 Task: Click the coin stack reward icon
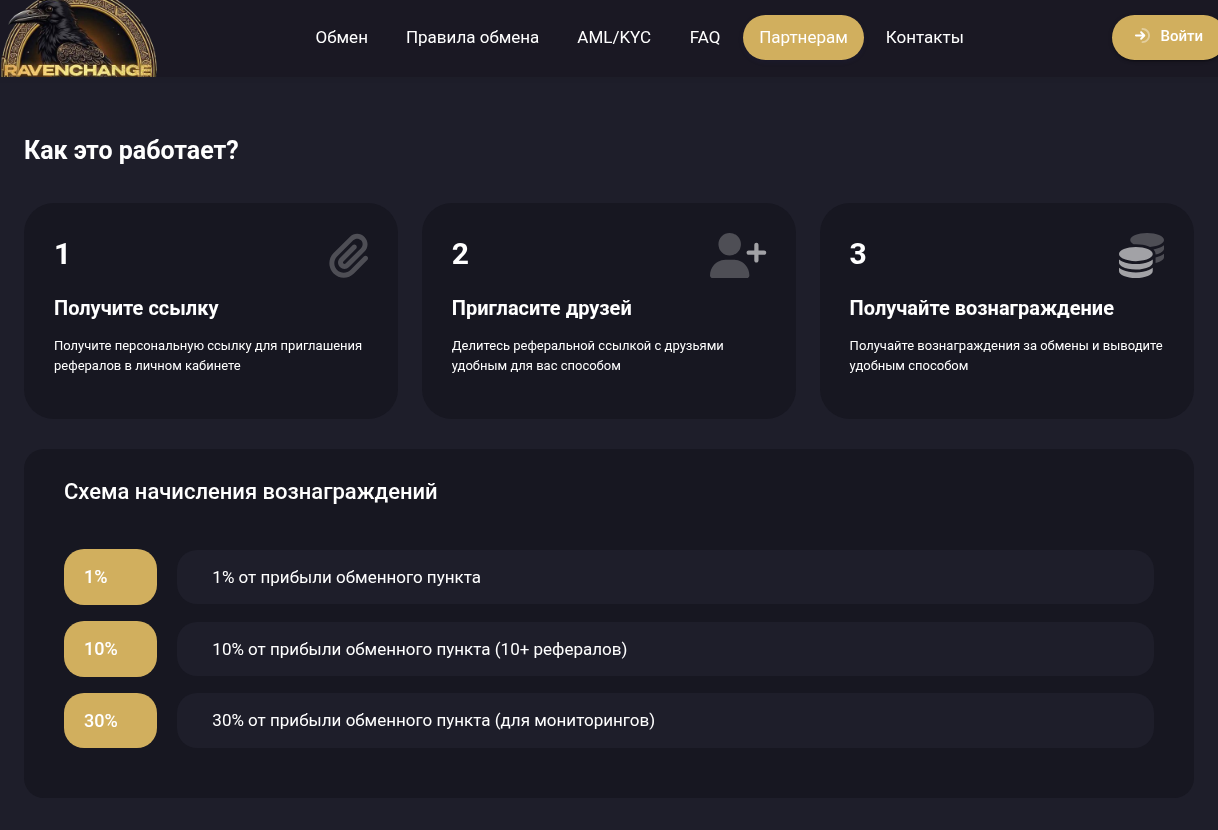(x=1141, y=255)
